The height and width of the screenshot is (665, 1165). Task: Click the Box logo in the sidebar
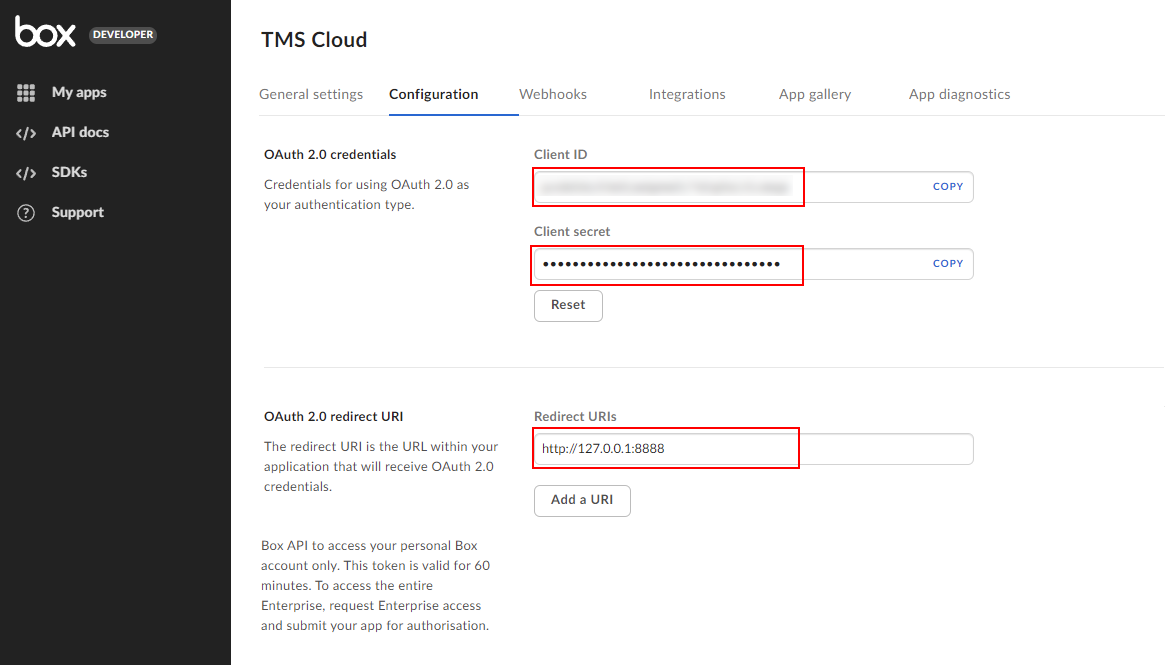pos(45,33)
